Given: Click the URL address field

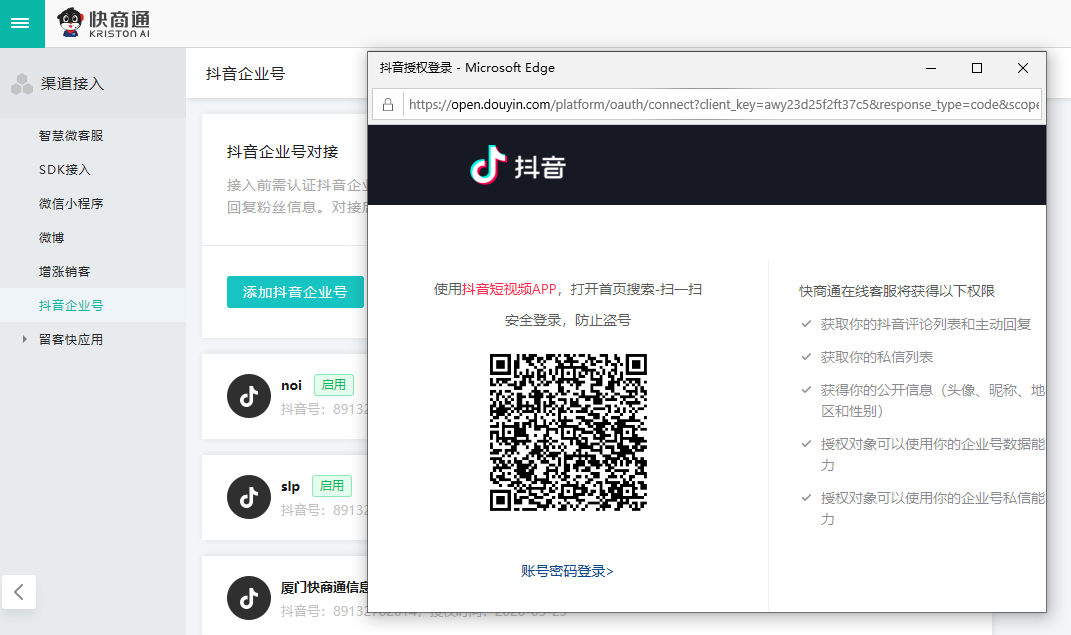Looking at the screenshot, I should (x=722, y=104).
